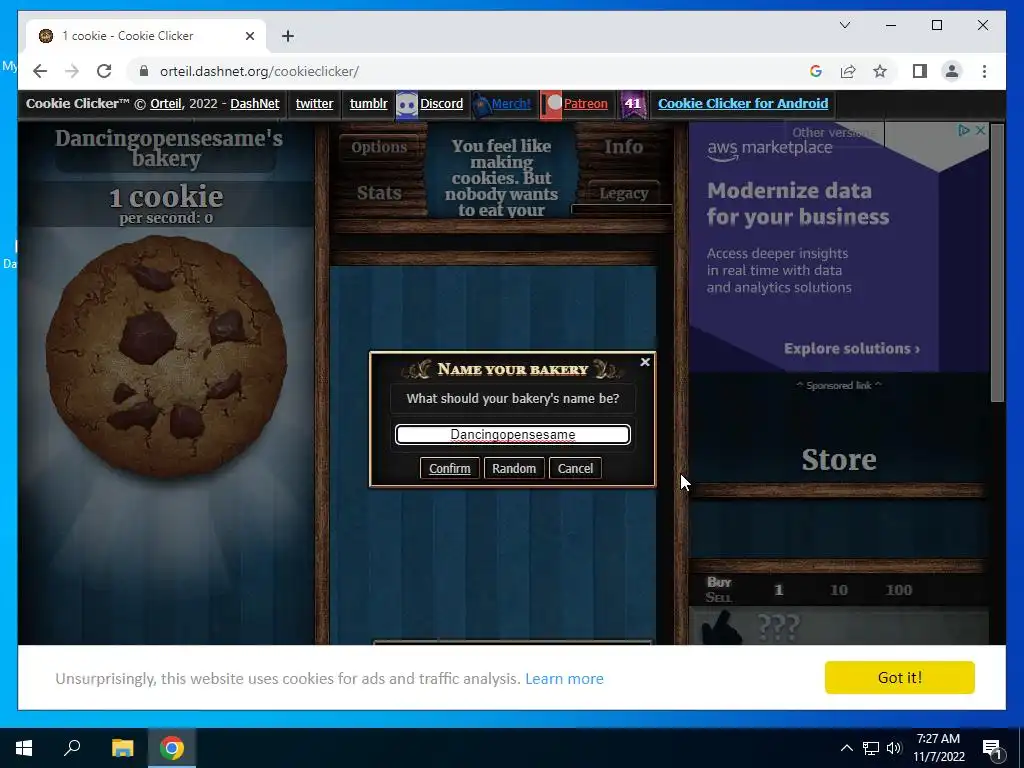1024x768 pixels.
Task: Click the address bar URL
Action: click(259, 71)
